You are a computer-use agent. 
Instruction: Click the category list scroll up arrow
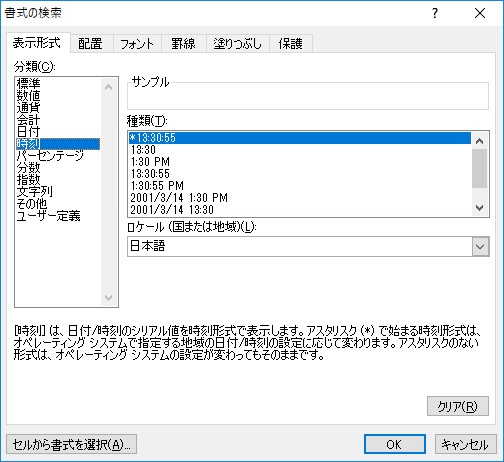(x=109, y=88)
